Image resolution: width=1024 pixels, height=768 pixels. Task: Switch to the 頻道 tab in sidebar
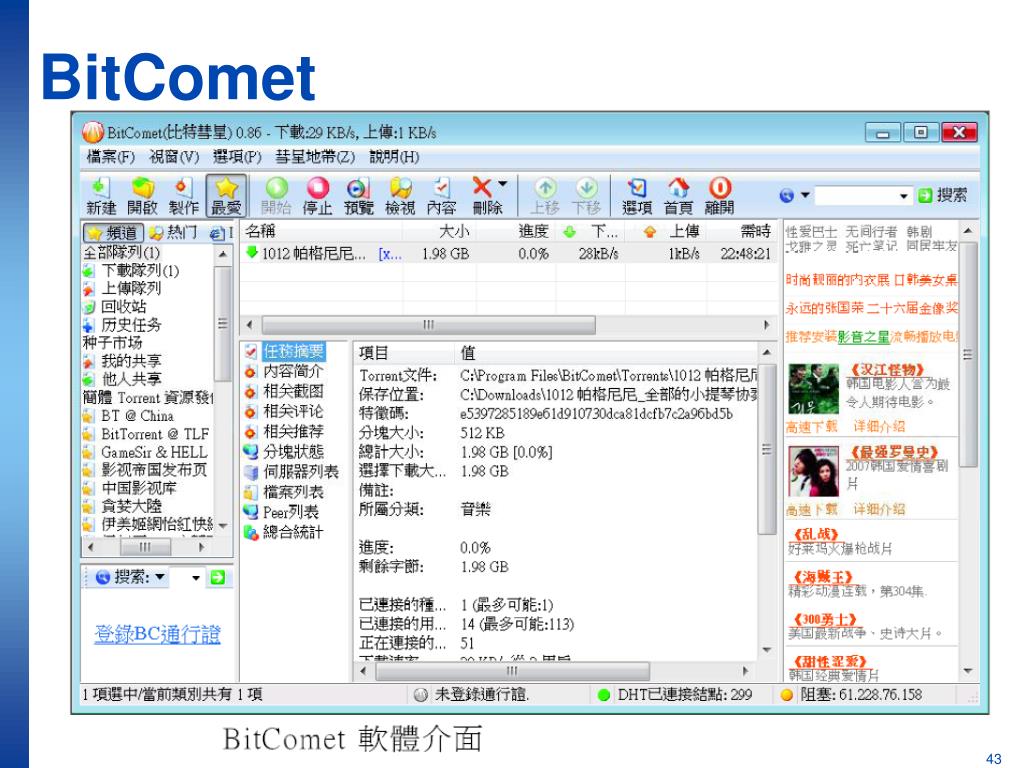click(x=114, y=232)
